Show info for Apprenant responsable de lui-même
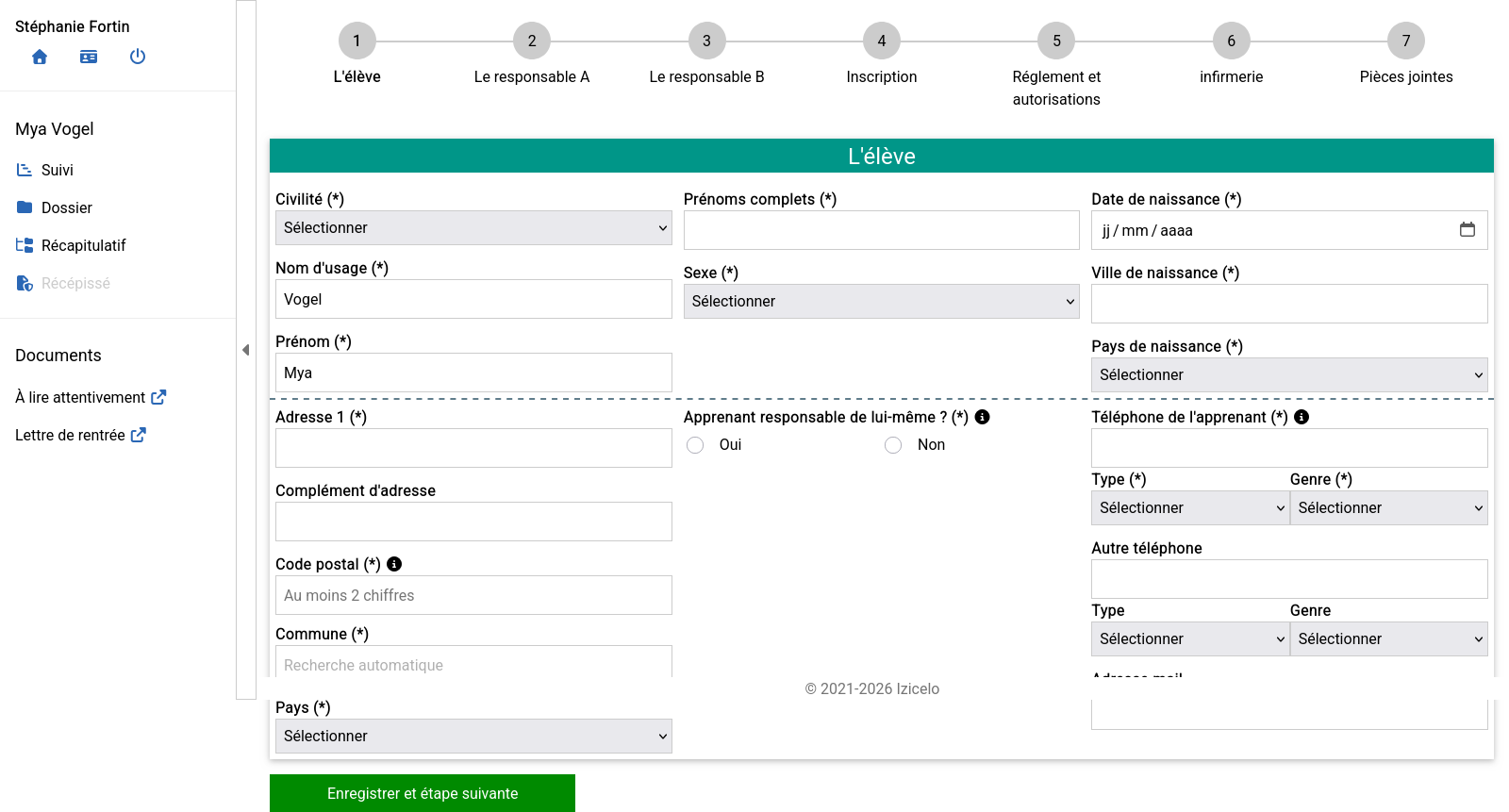This screenshot has height=812, width=1509. click(982, 417)
